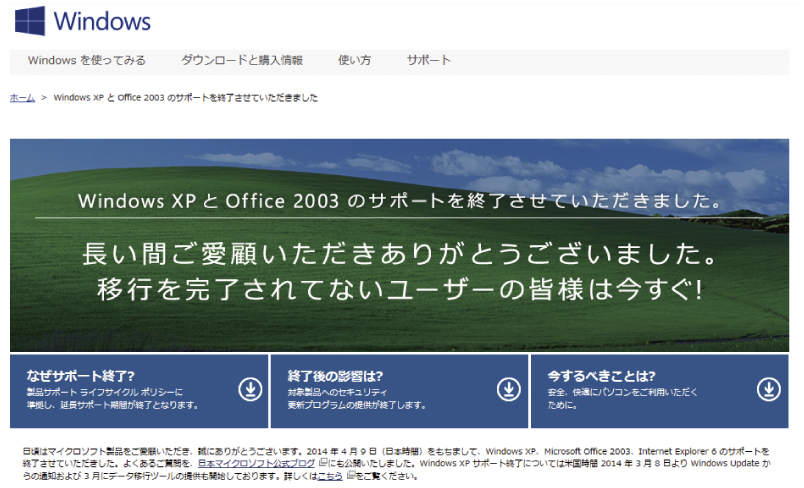Open the 'サポート' menu item
This screenshot has width=804, height=488.
(429, 60)
